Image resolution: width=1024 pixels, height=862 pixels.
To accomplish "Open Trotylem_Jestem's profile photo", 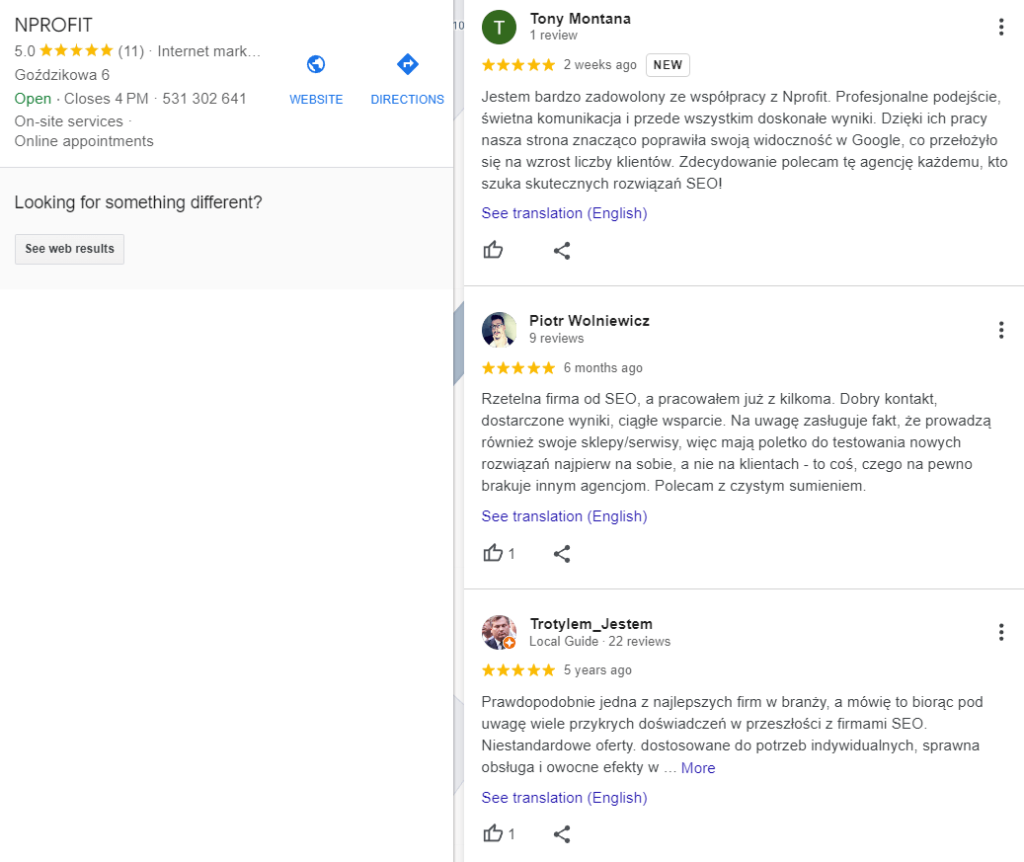I will click(499, 632).
